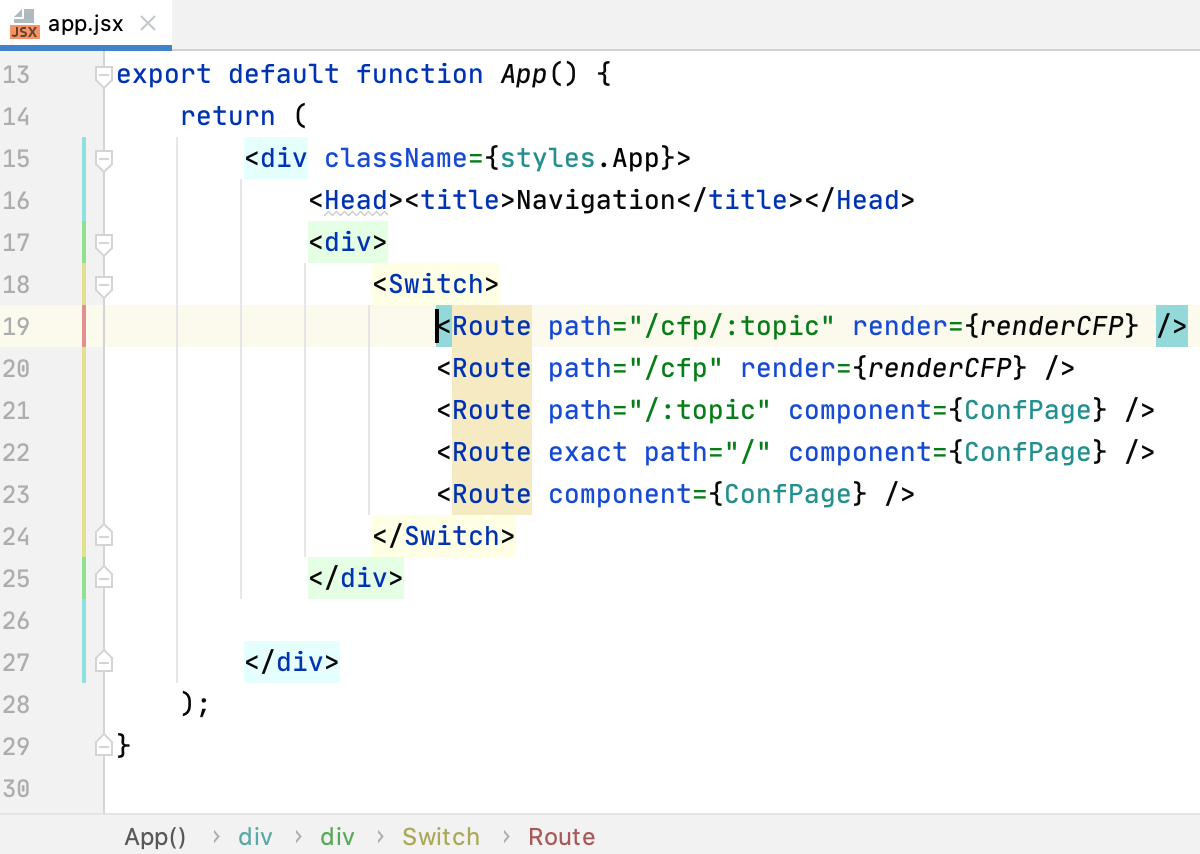Click the teal gutter marker beside line 25
This screenshot has height=854, width=1200.
(x=84, y=578)
